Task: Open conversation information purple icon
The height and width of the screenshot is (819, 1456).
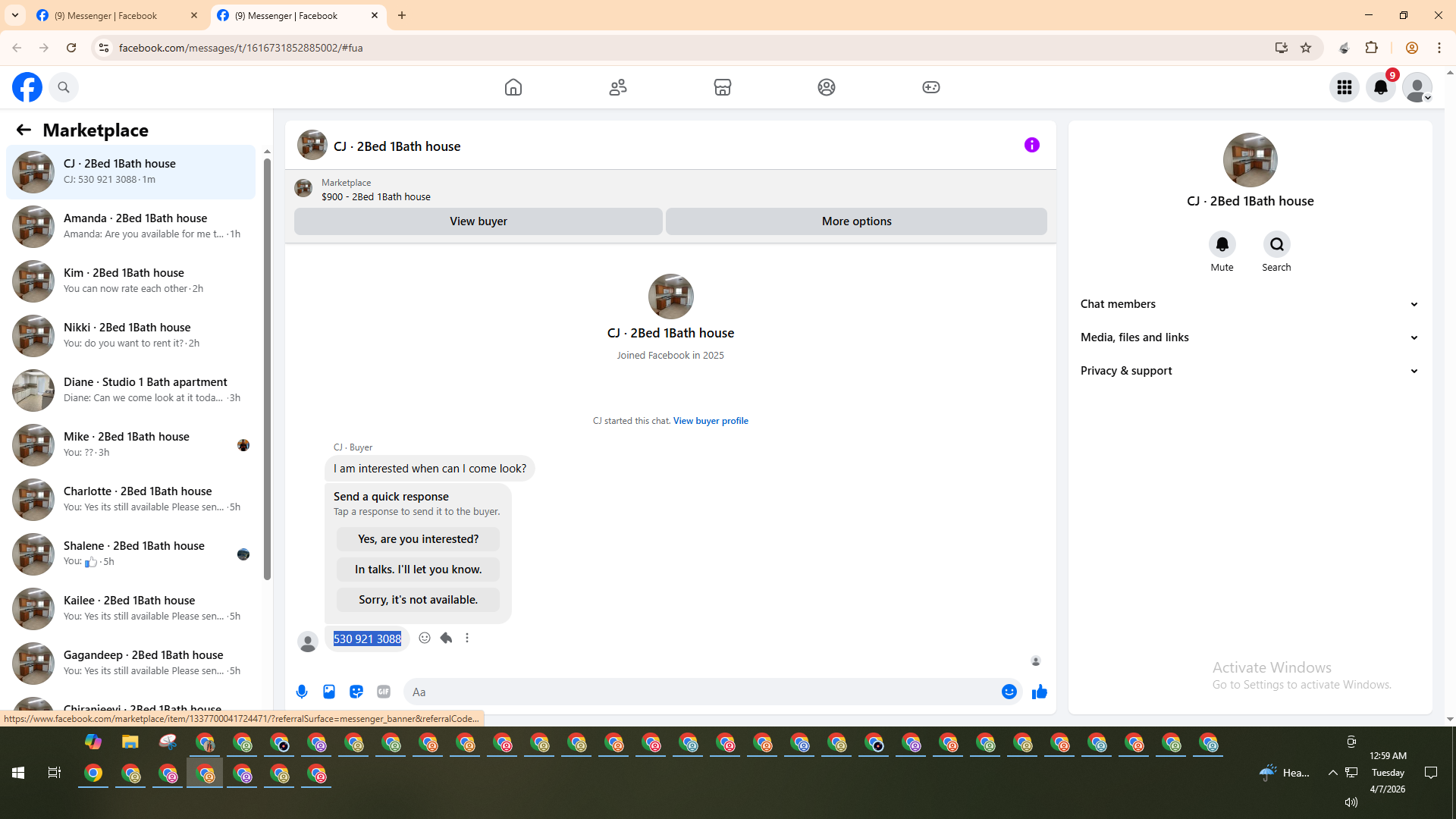Action: [1032, 145]
